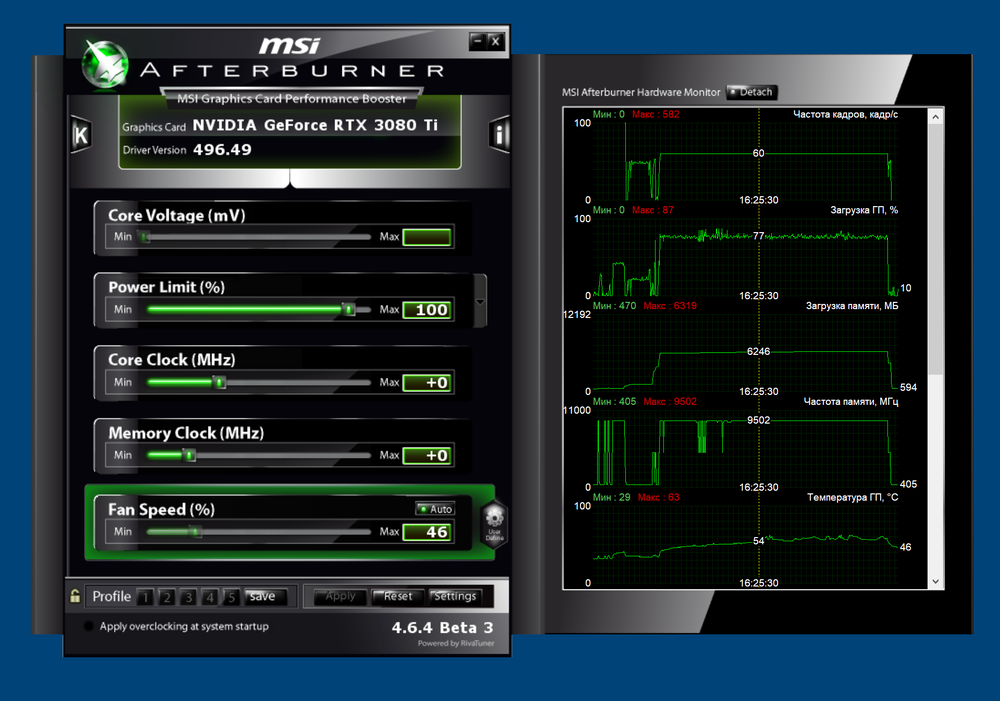Open the fan User Define gear icon

point(494,522)
